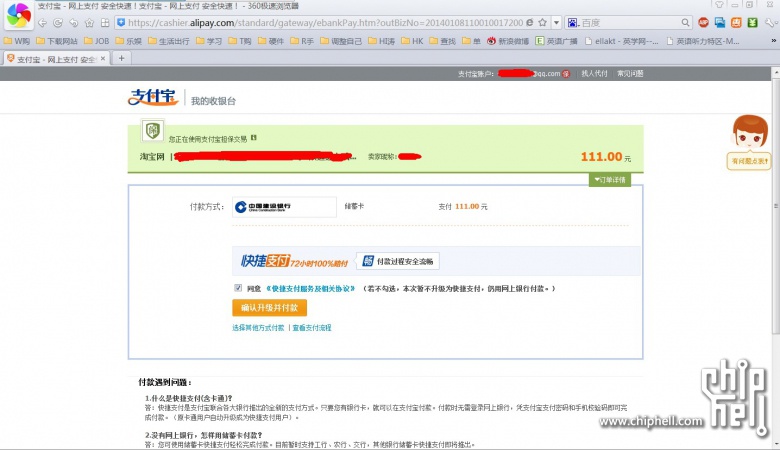Close the 支付宝 tab
The width and height of the screenshot is (780, 450).
(x=102, y=59)
